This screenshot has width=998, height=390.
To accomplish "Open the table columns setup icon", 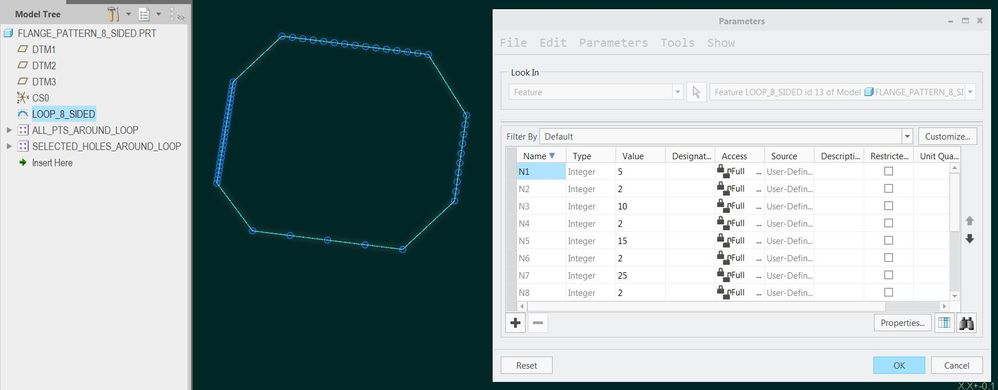I will pyautogui.click(x=944, y=323).
